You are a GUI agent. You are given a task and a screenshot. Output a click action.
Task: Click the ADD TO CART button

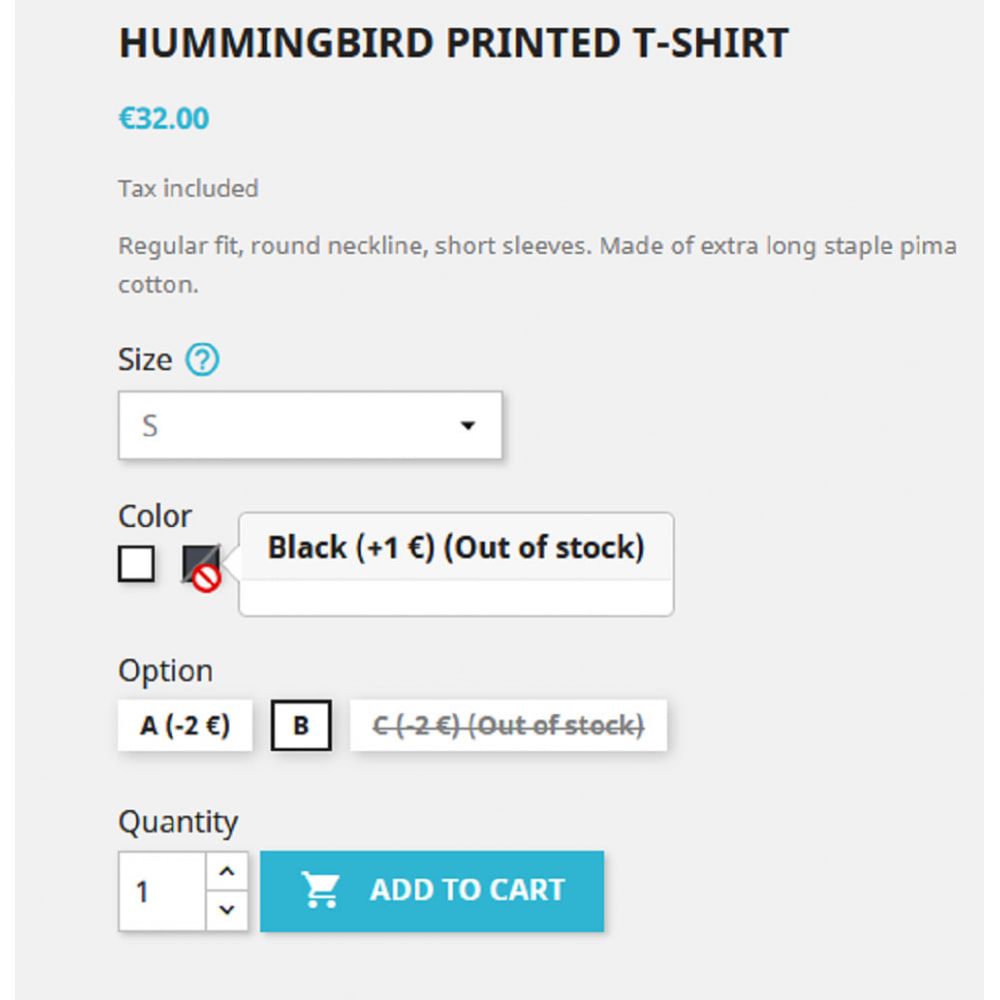click(432, 891)
